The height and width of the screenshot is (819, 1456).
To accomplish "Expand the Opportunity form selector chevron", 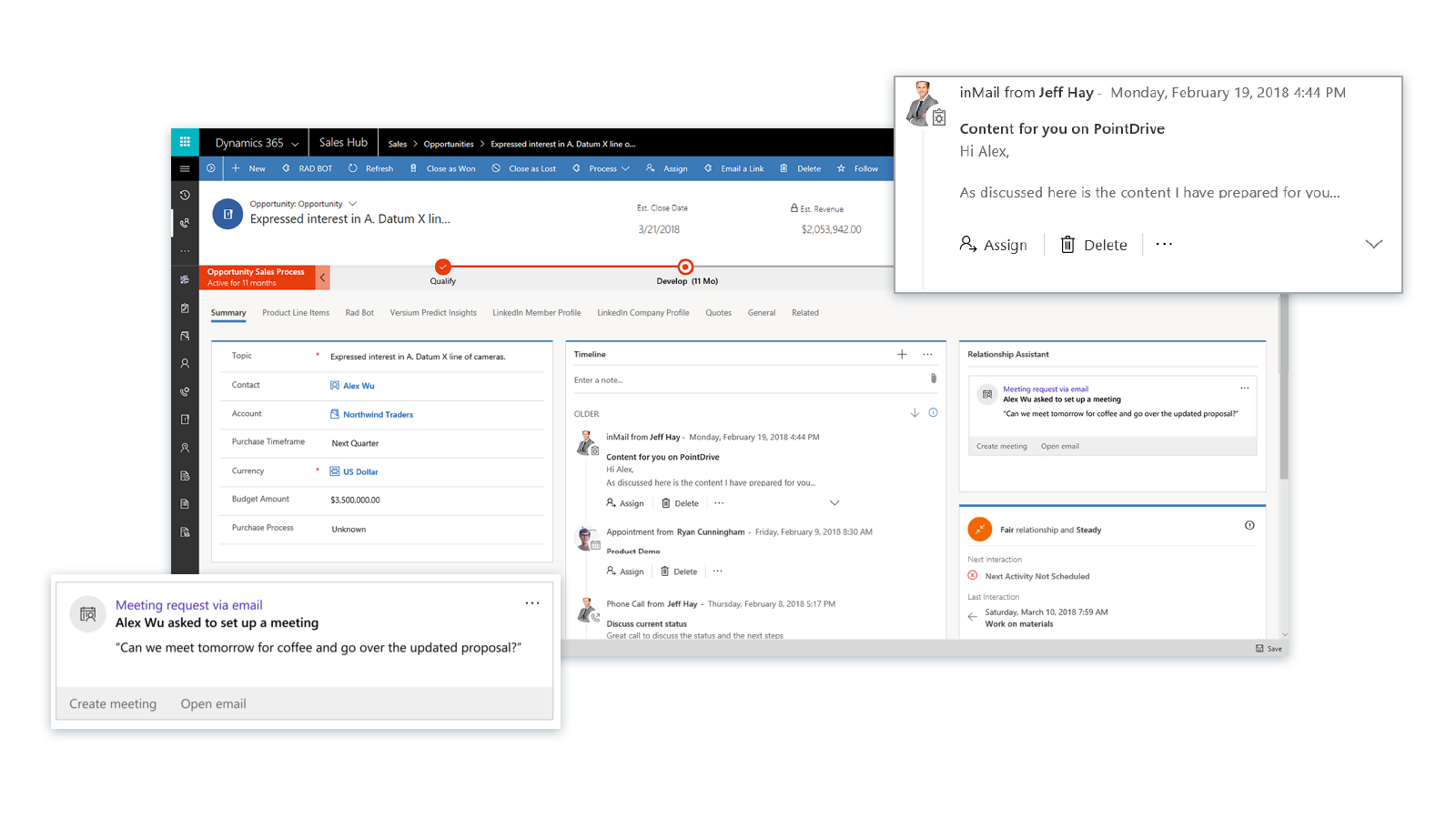I will 352,204.
